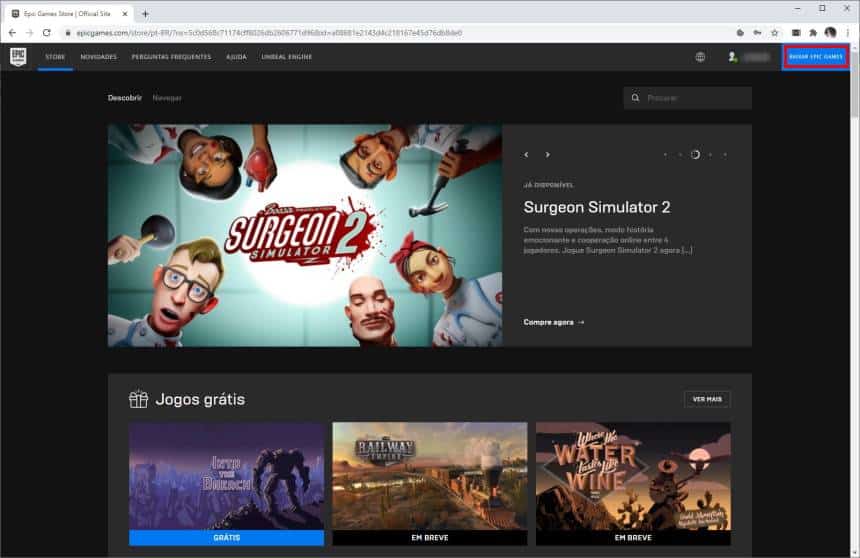Click EM BREVE under Water Tastes Like Wine
860x558 pixels.
coord(633,538)
